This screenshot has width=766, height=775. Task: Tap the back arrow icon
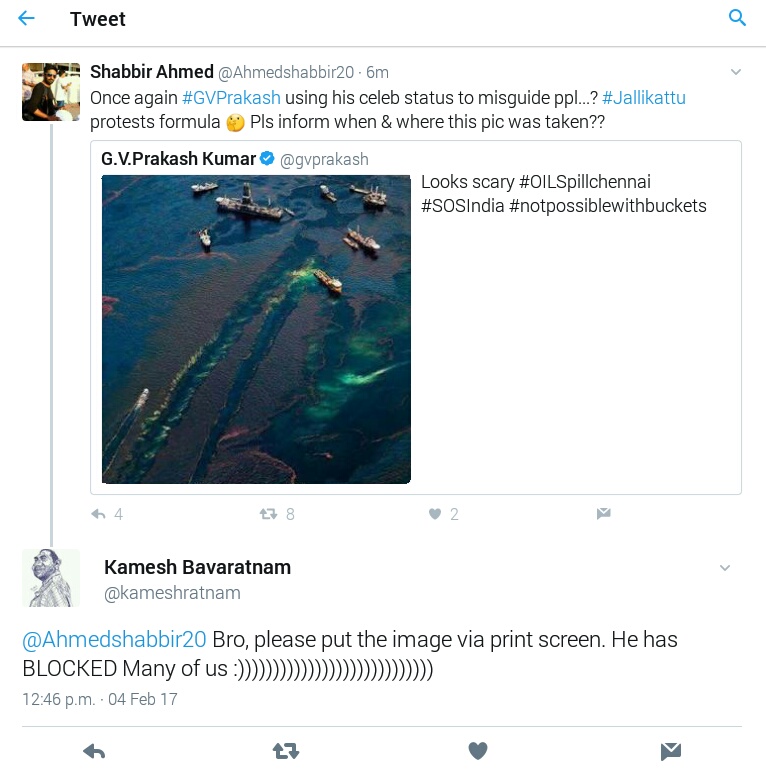(x=26, y=19)
